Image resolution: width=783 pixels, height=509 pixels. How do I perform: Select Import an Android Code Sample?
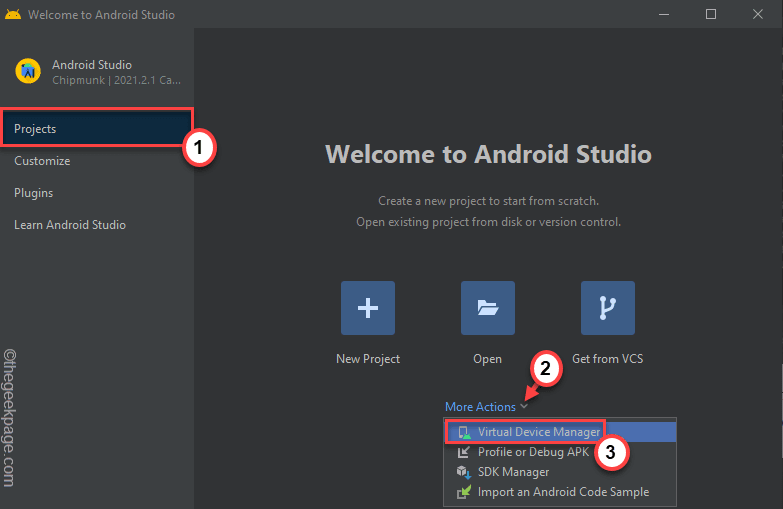click(560, 492)
